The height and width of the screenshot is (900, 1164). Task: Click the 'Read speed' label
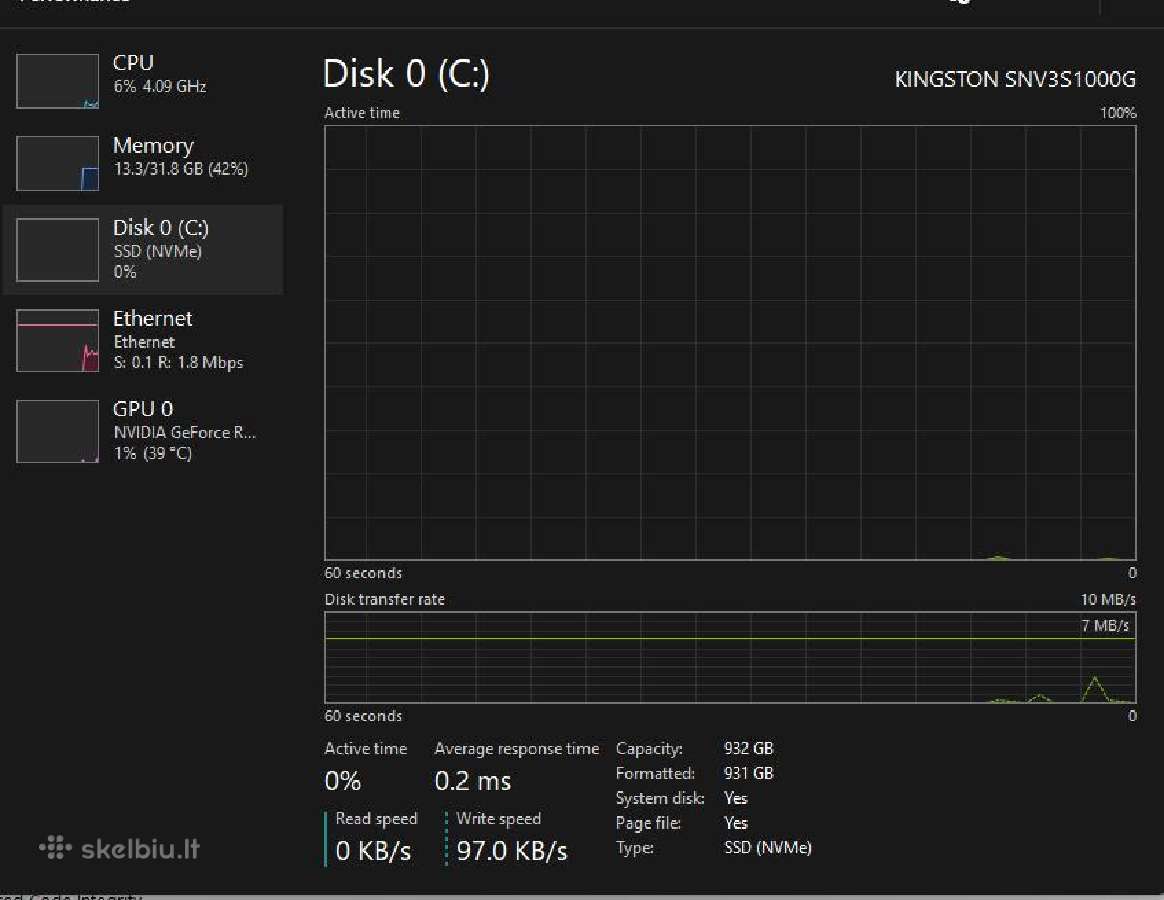point(376,818)
